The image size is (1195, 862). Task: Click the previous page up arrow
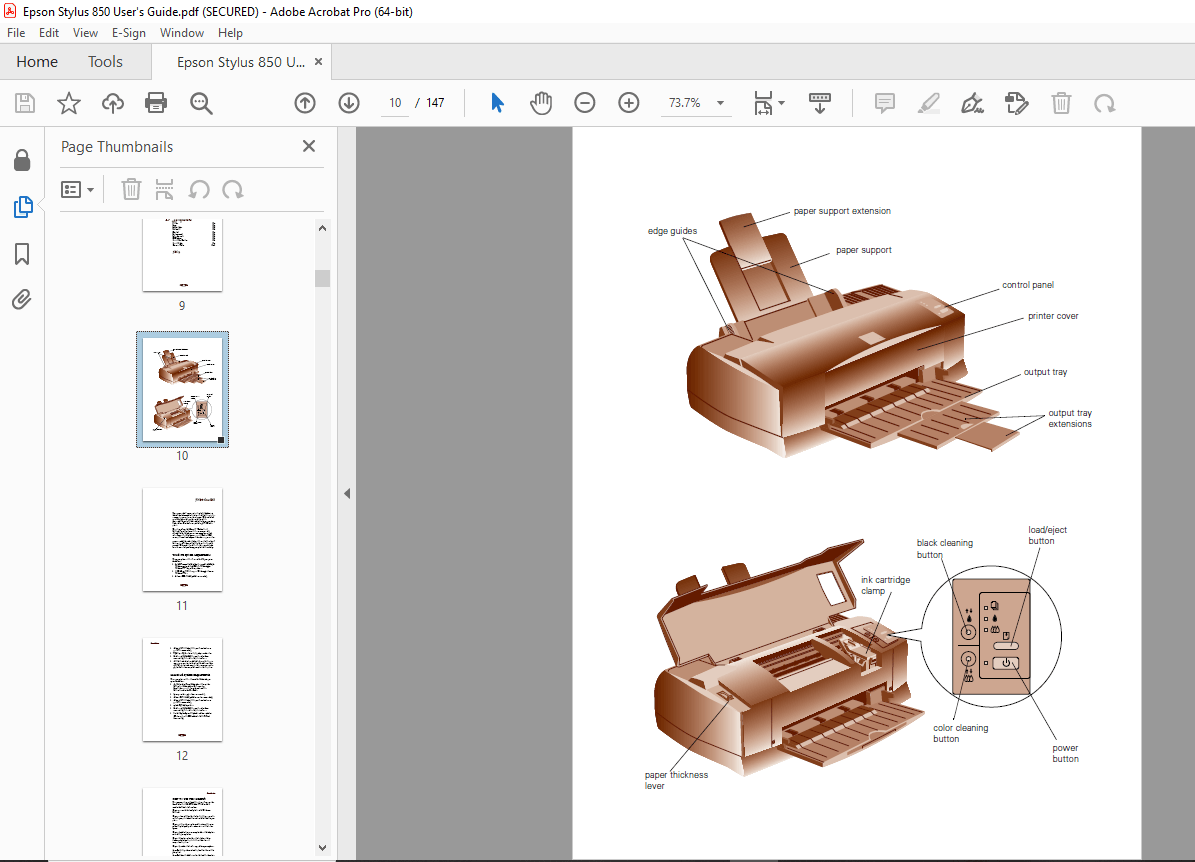tap(305, 103)
